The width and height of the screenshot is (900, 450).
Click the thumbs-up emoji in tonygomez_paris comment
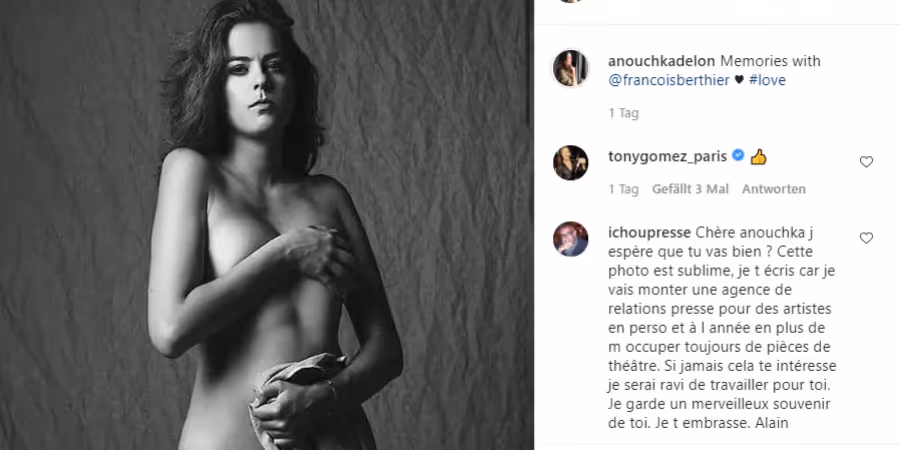tap(758, 156)
